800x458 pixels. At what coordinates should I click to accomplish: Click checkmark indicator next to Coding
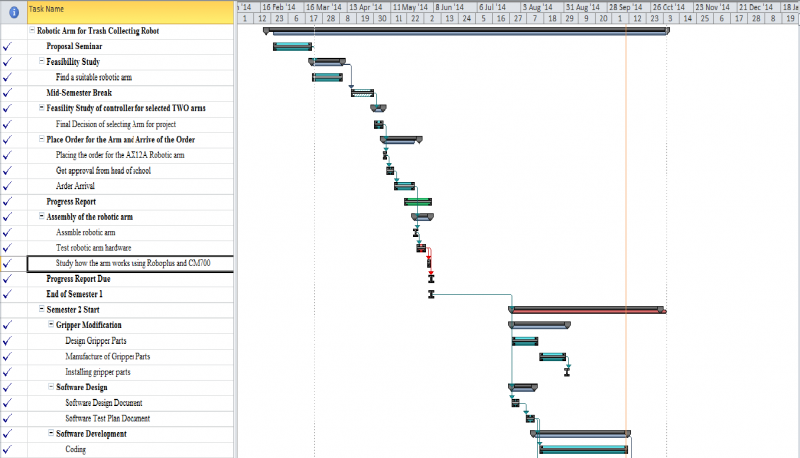click(8, 450)
